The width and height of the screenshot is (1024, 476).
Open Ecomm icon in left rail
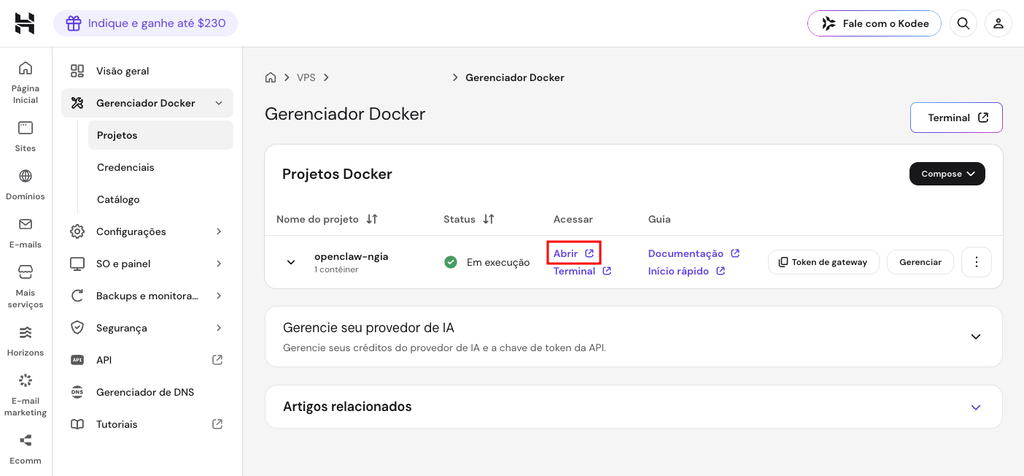[x=25, y=441]
